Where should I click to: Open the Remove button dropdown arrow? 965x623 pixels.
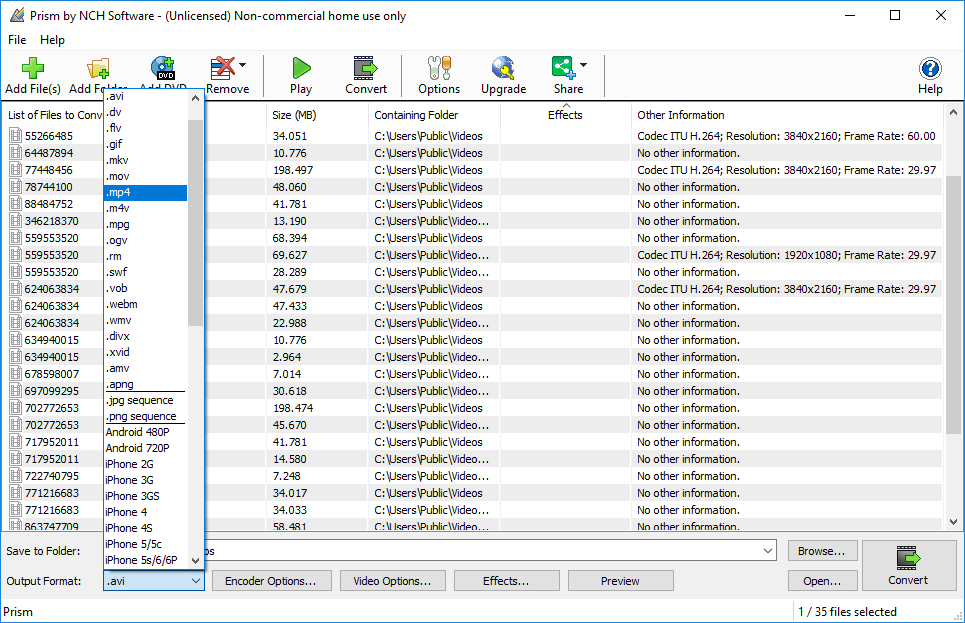coord(242,65)
